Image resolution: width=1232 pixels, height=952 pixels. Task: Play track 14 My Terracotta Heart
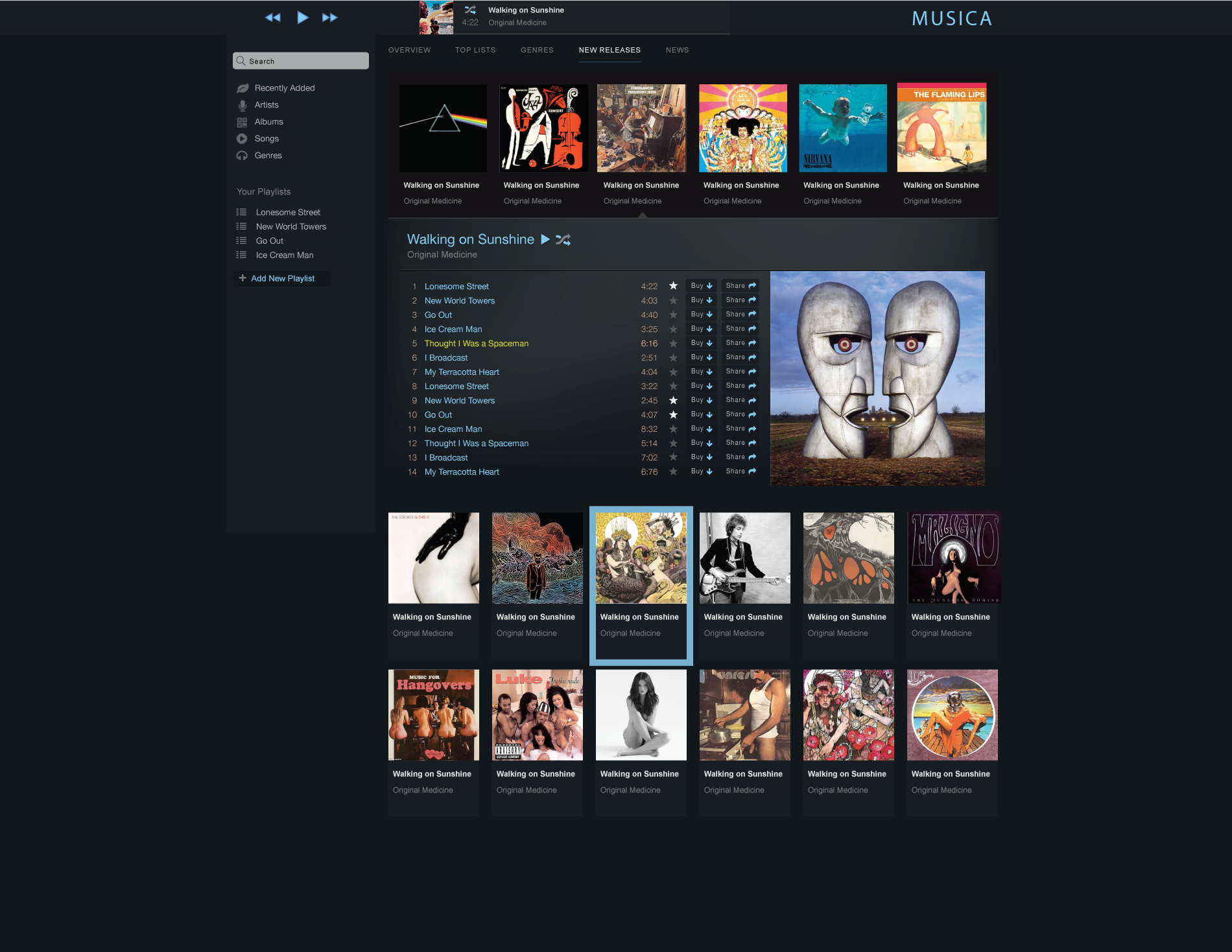pyautogui.click(x=462, y=471)
